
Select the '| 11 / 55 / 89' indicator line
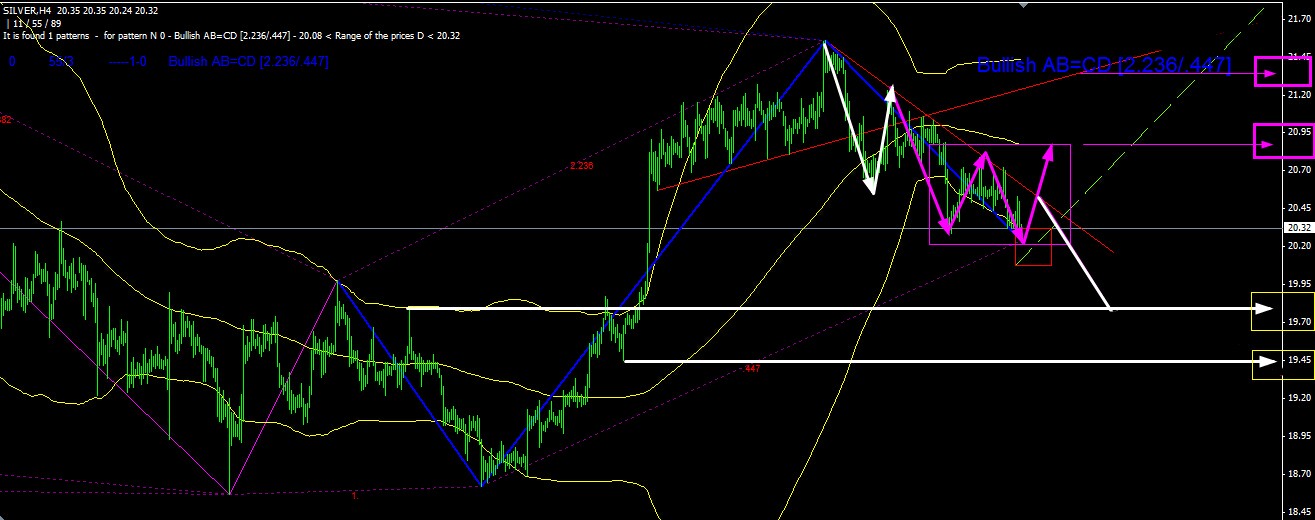33,22
